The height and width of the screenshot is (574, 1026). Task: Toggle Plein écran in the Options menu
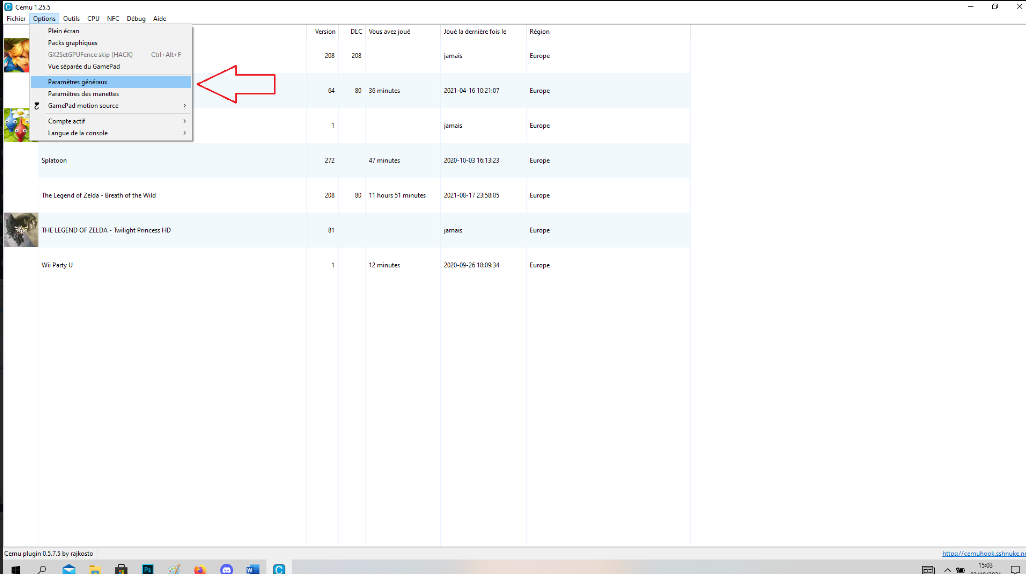tap(110, 31)
